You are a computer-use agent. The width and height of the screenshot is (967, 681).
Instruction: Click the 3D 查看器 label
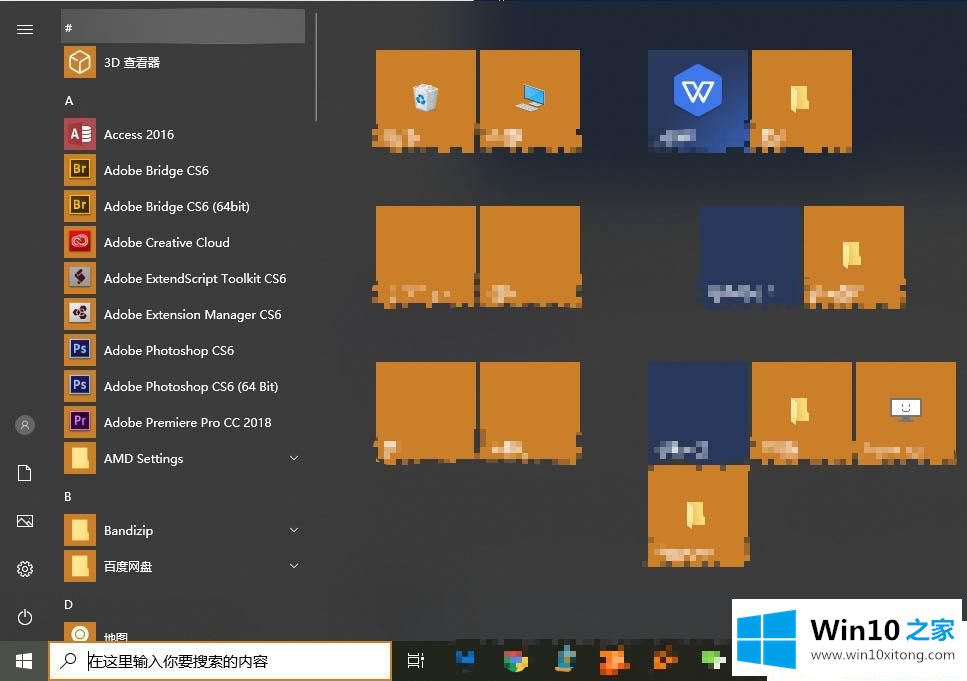pyautogui.click(x=132, y=62)
